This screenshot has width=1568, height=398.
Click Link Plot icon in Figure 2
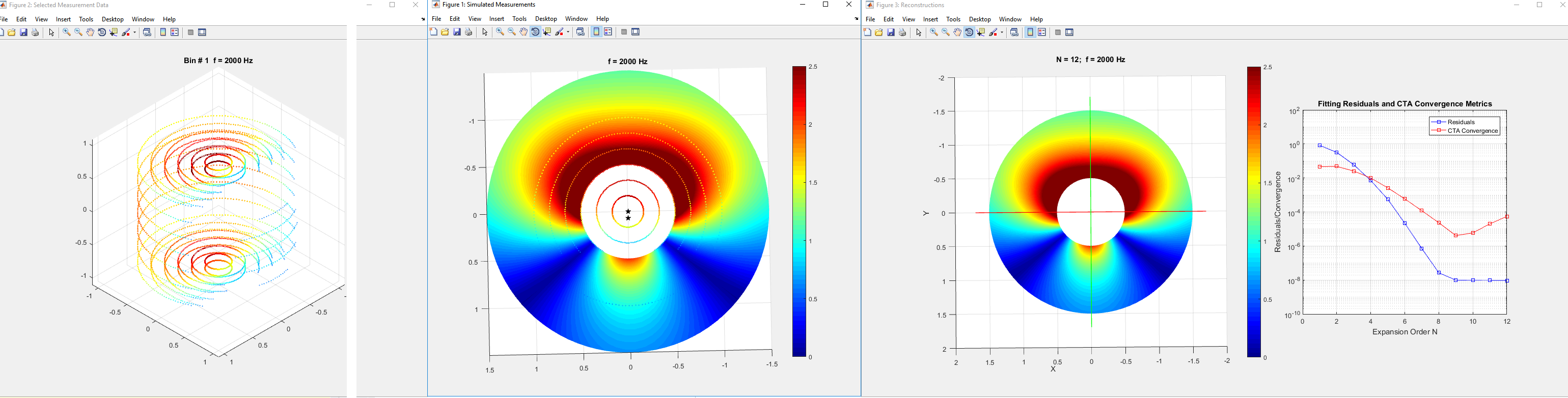(x=147, y=32)
